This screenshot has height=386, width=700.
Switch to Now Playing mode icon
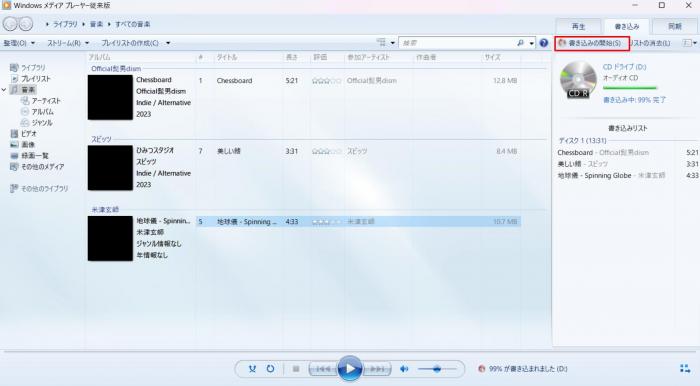tap(685, 369)
